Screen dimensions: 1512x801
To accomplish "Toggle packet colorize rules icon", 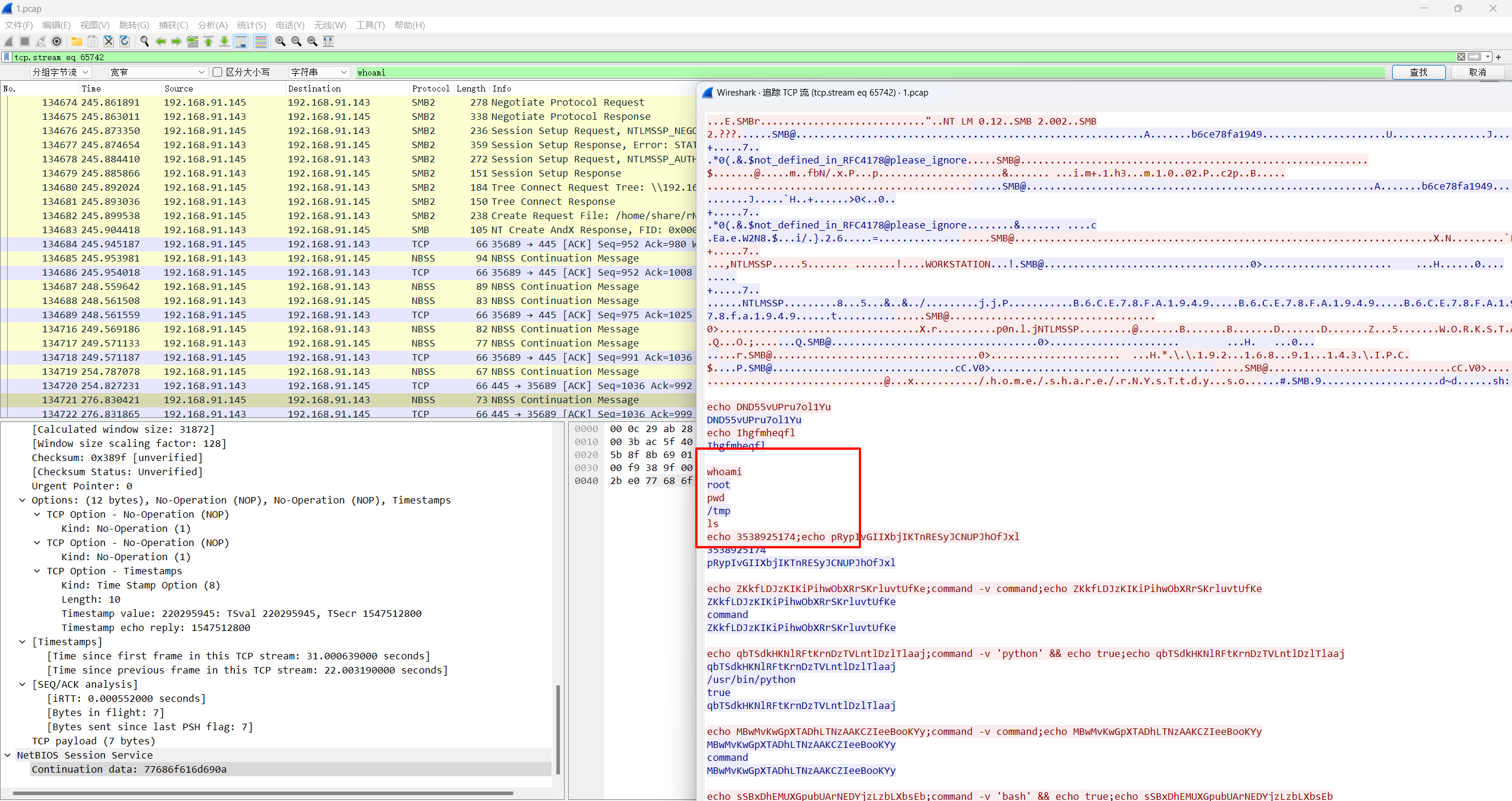I will pos(260,41).
